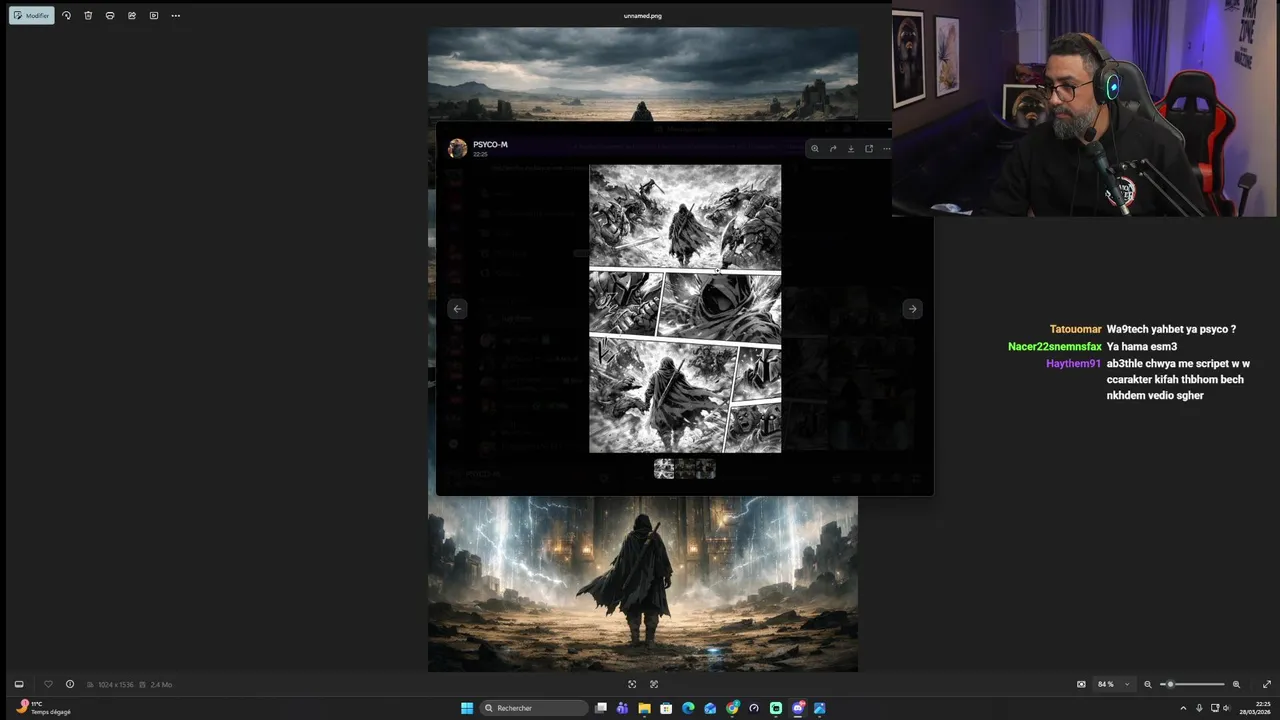Start slideshow with the play icon

click(x=154, y=16)
